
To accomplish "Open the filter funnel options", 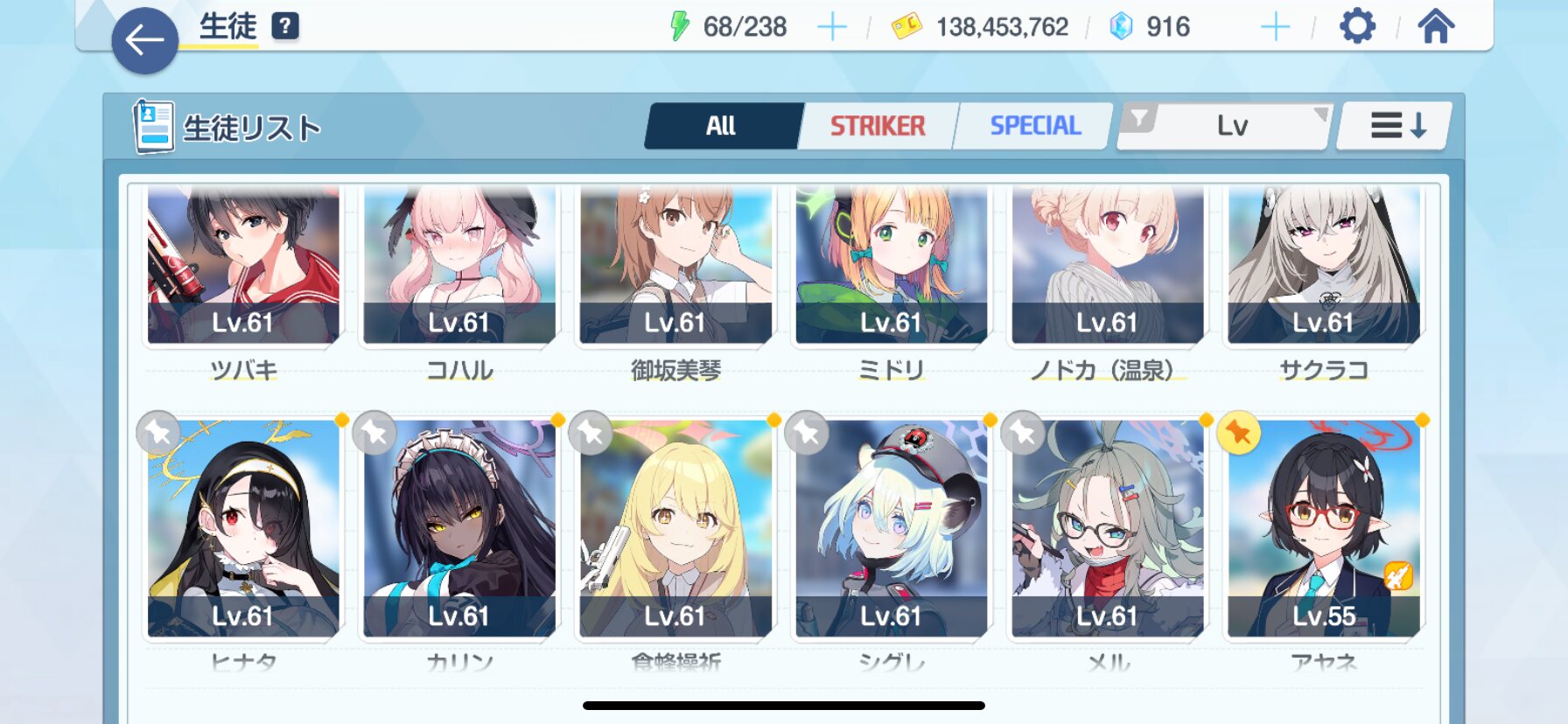I will coord(1138,118).
